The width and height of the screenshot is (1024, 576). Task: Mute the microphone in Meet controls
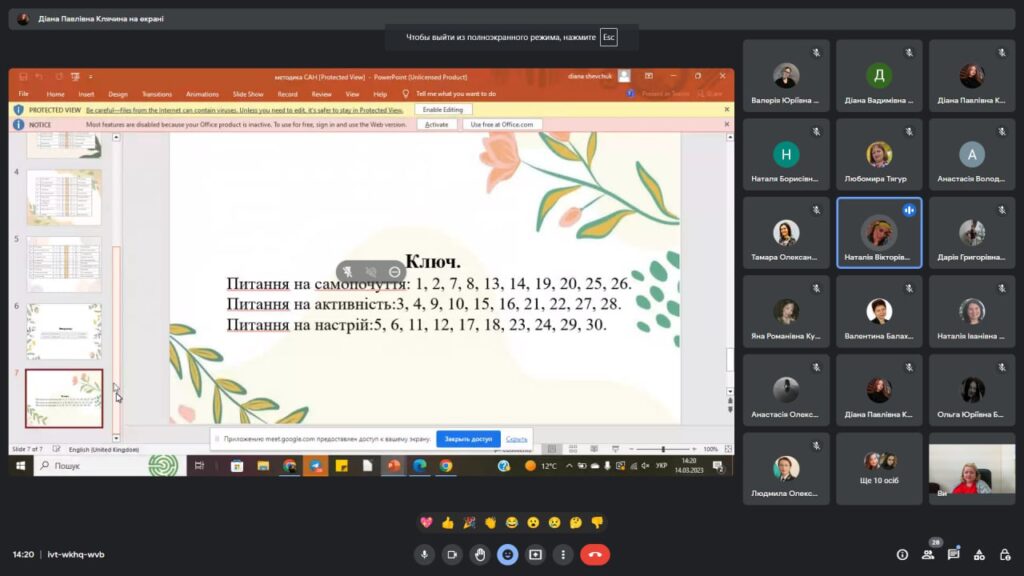point(424,554)
